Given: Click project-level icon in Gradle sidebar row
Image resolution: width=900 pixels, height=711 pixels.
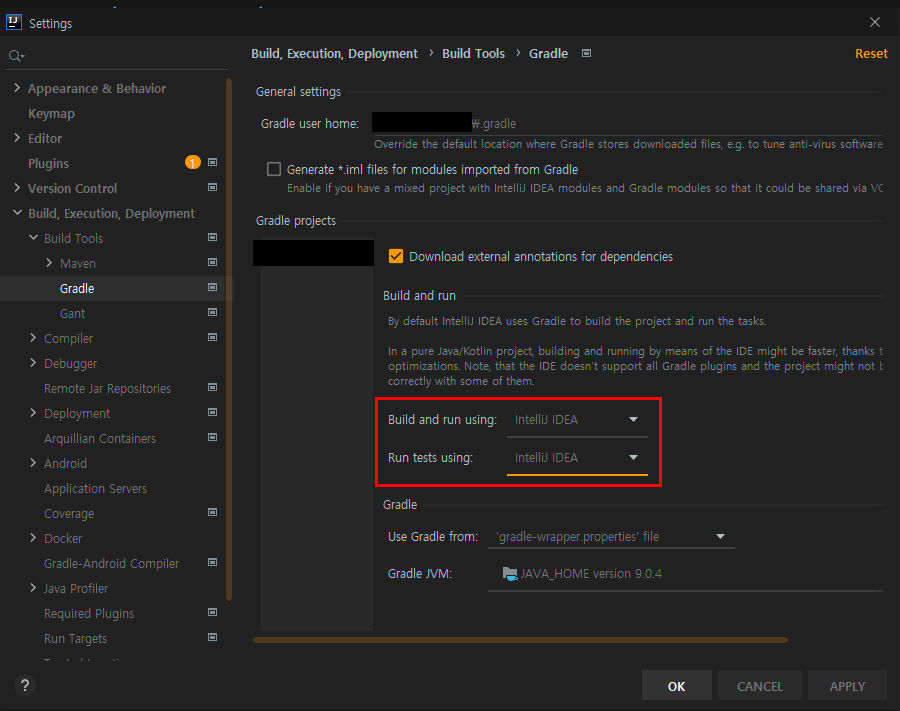Looking at the screenshot, I should pyautogui.click(x=212, y=287).
